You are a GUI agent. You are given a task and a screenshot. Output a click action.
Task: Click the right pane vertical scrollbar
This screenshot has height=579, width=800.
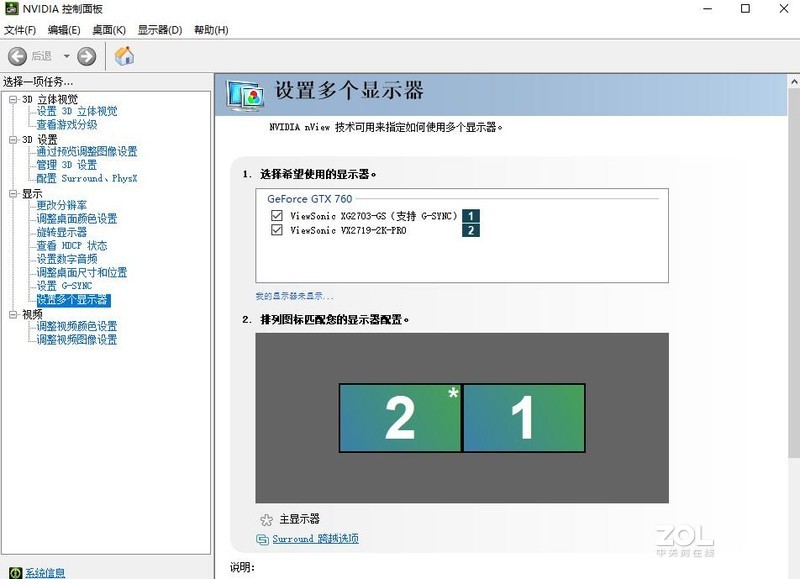coord(794,272)
